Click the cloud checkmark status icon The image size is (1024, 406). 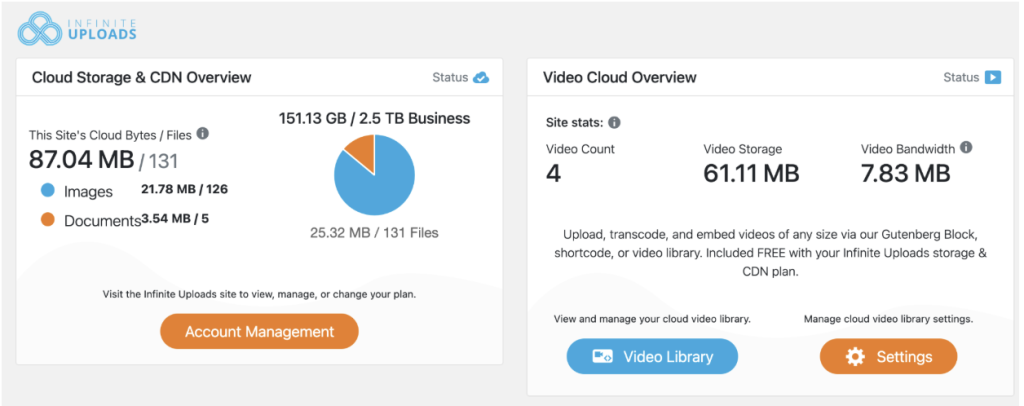481,78
